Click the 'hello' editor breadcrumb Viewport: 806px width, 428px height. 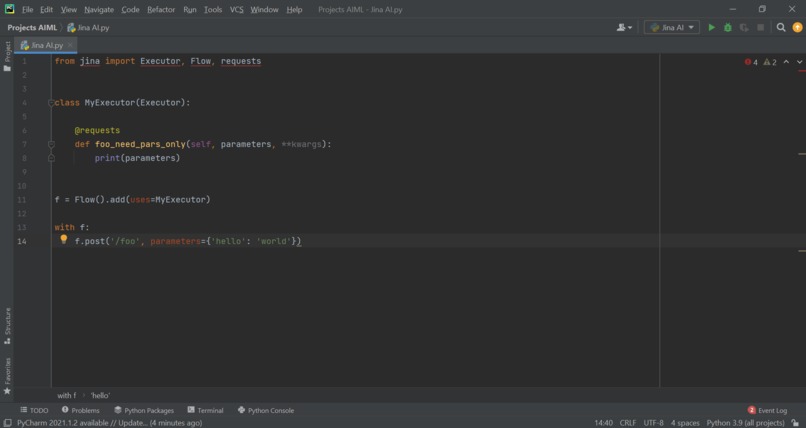click(100, 396)
